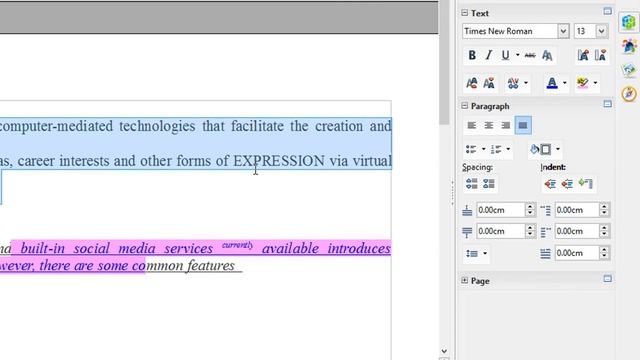The width and height of the screenshot is (640, 360).
Task: Open Background Color dropdown arrow
Action: coord(558,149)
